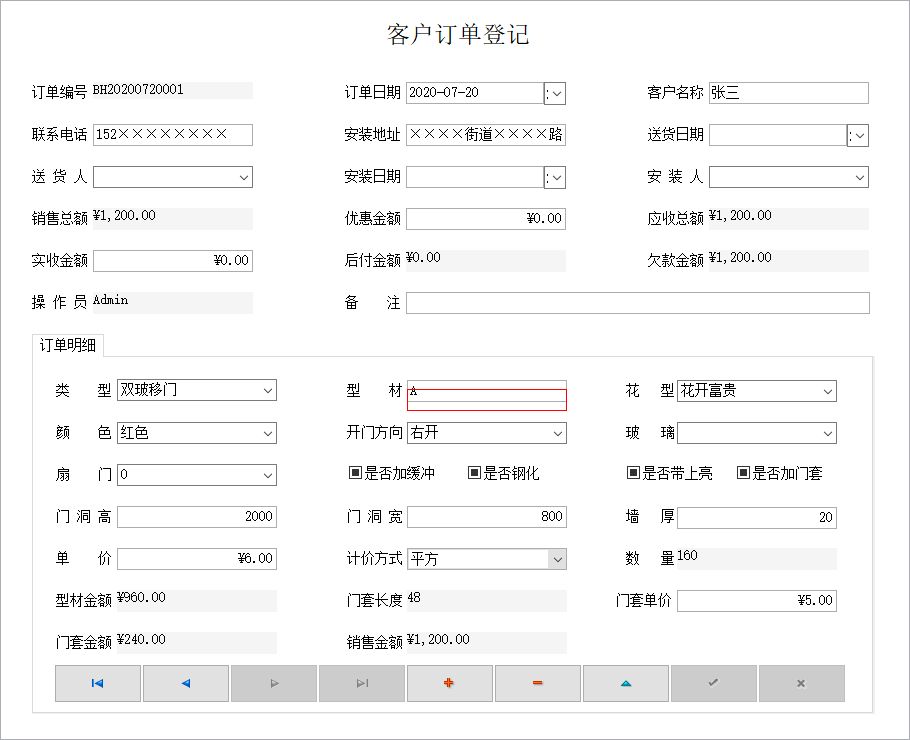Click the 门套长度 value 48

pyautogui.click(x=414, y=597)
